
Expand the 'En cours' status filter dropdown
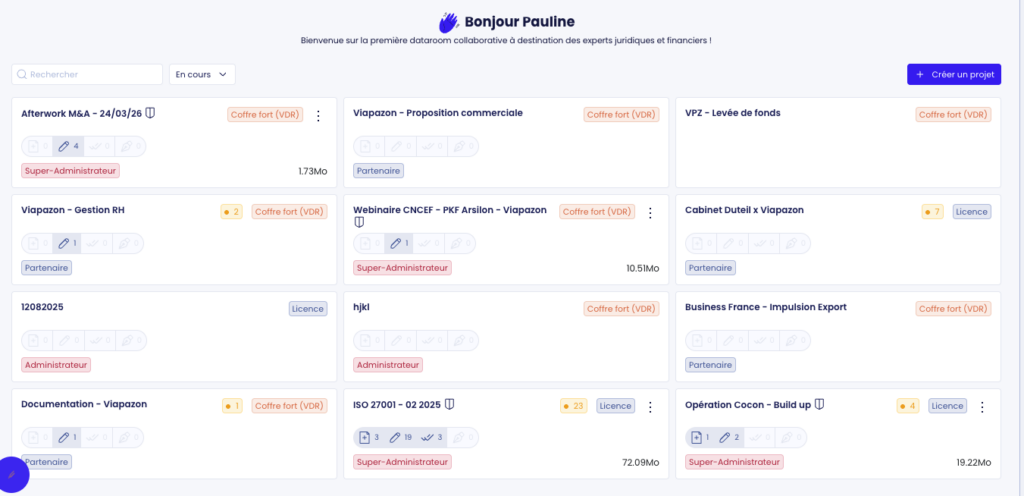tap(202, 74)
